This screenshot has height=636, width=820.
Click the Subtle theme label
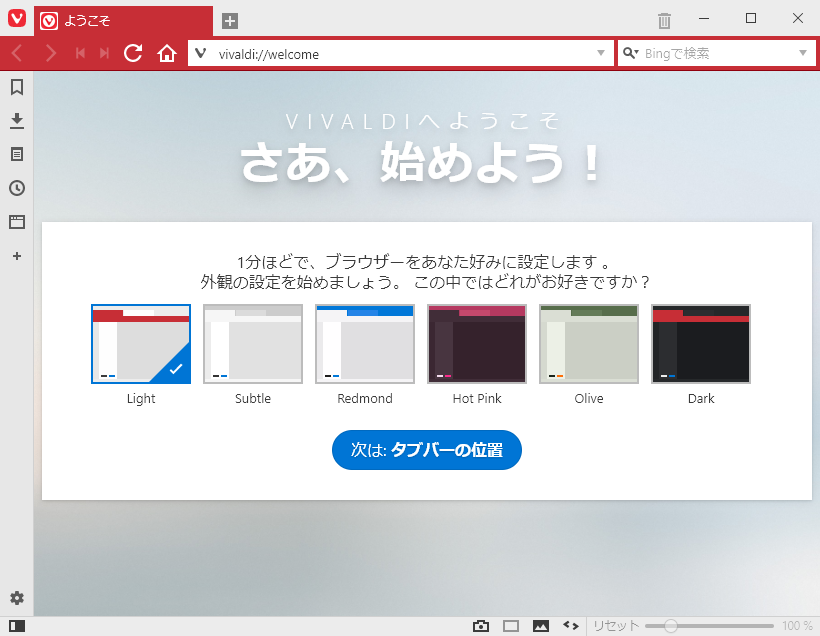click(253, 399)
